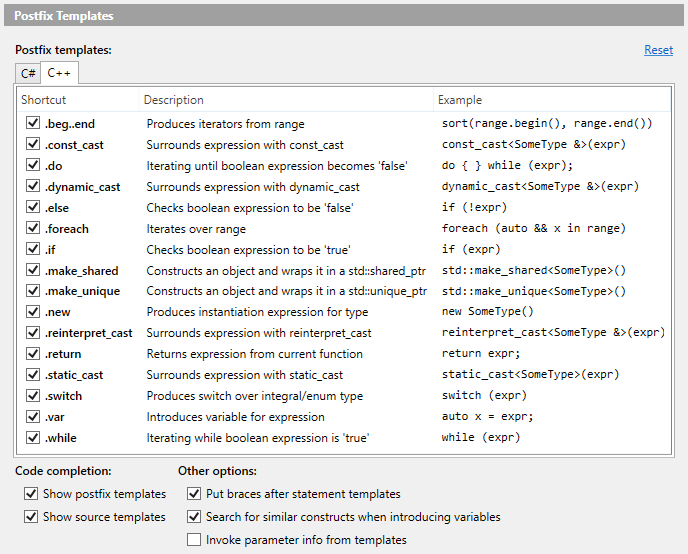Uncheck the .while template
Screen dimensions: 688x554
pyautogui.click(x=33, y=438)
